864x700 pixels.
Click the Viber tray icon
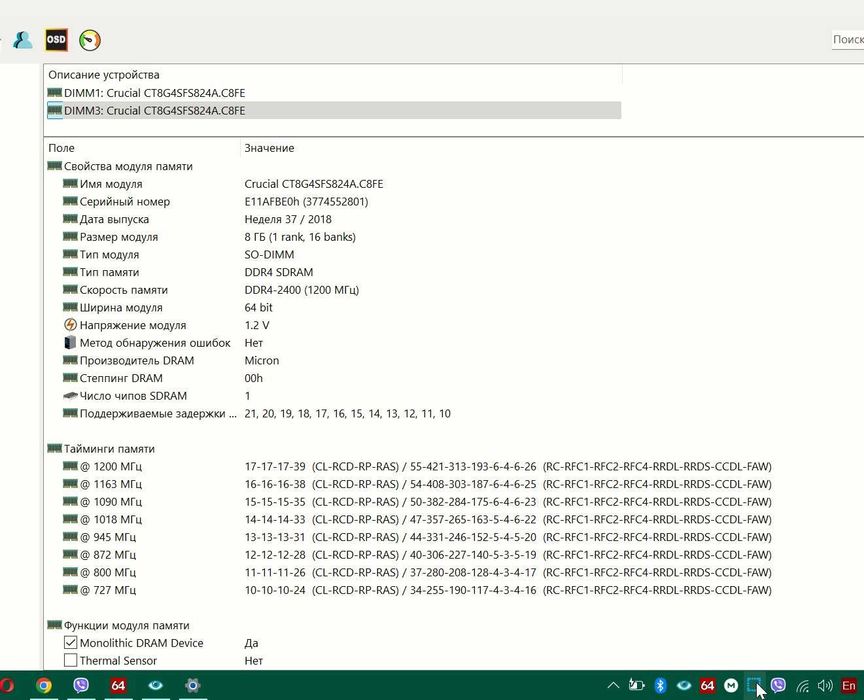(x=778, y=685)
